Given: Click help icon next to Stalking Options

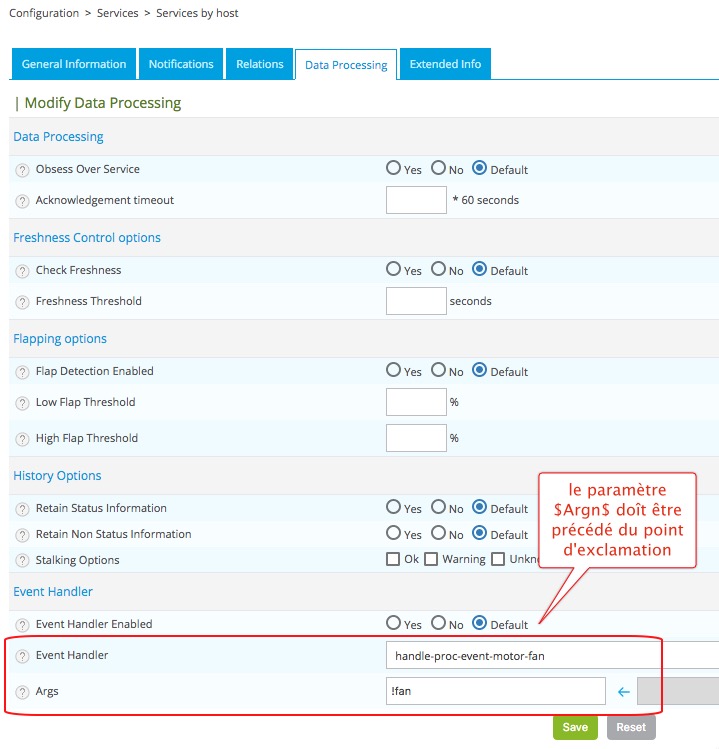Looking at the screenshot, I should pos(22,561).
